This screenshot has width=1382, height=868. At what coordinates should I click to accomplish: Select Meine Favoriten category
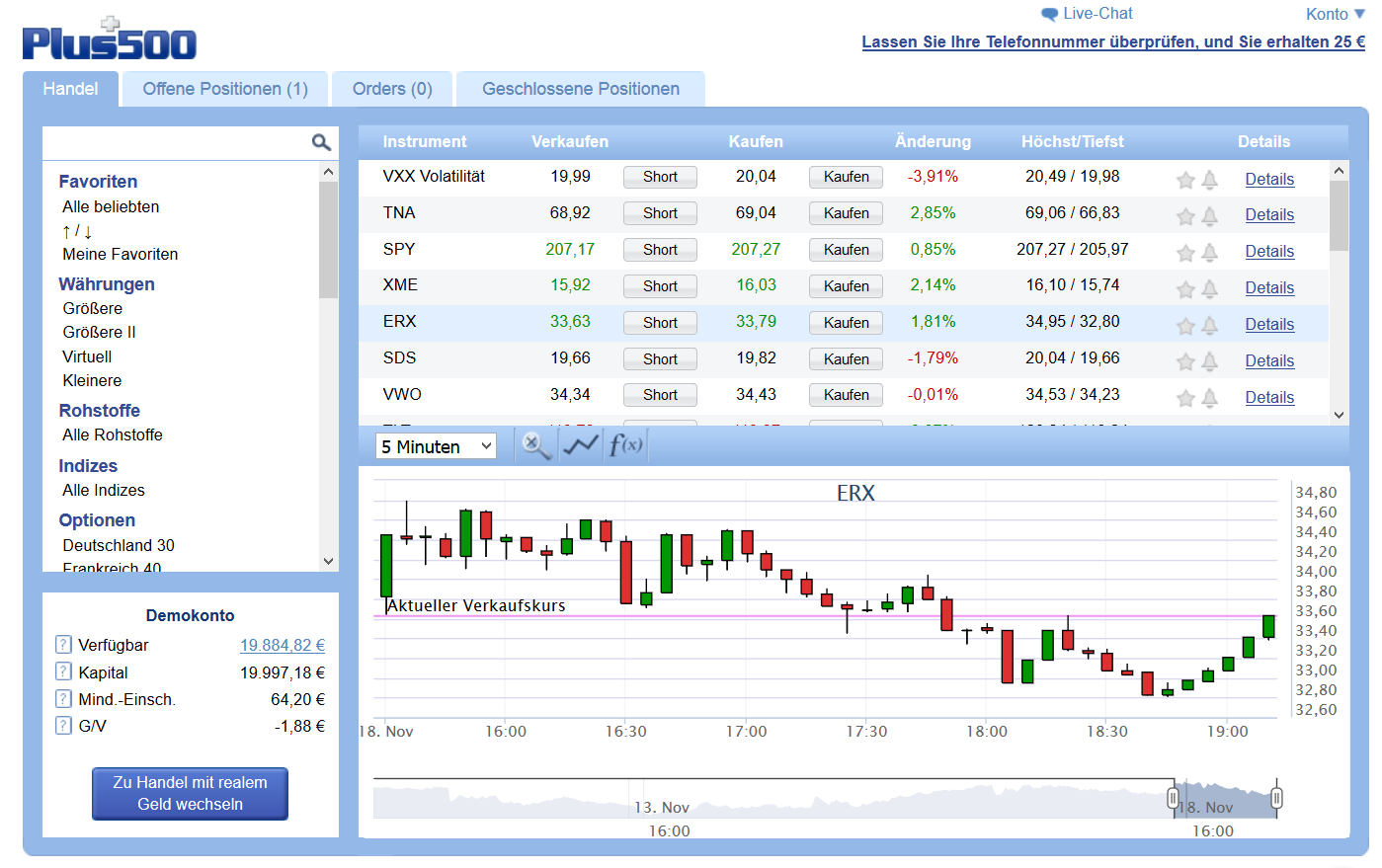click(x=121, y=254)
